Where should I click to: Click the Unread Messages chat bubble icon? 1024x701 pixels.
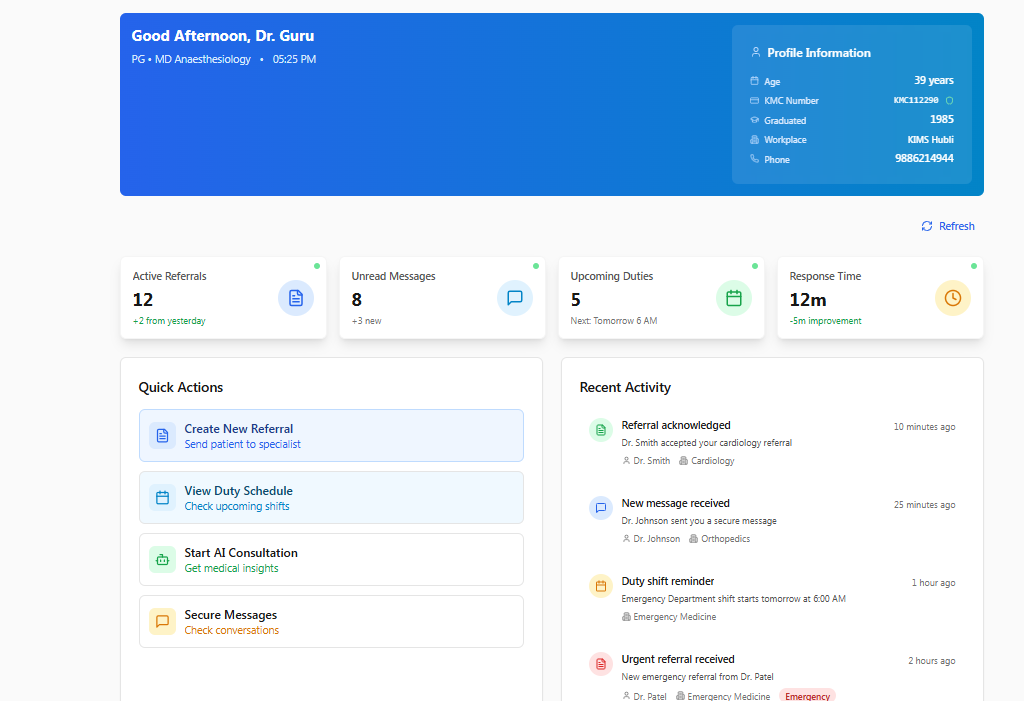pos(515,298)
